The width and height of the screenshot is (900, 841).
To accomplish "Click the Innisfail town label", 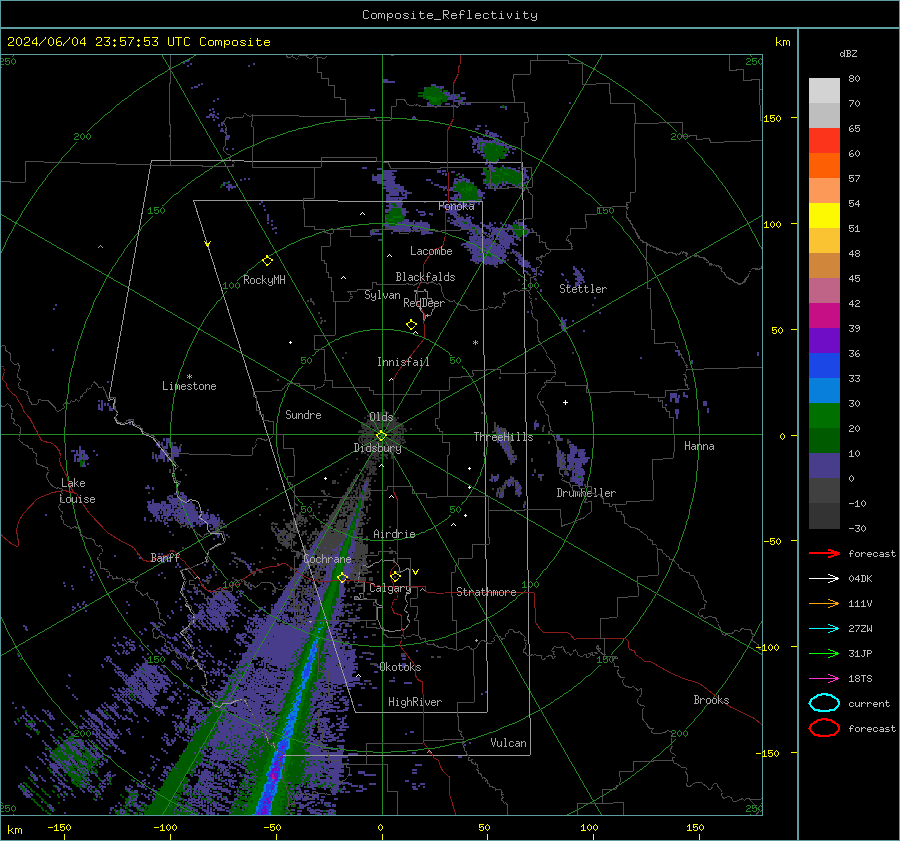I will click(x=403, y=362).
